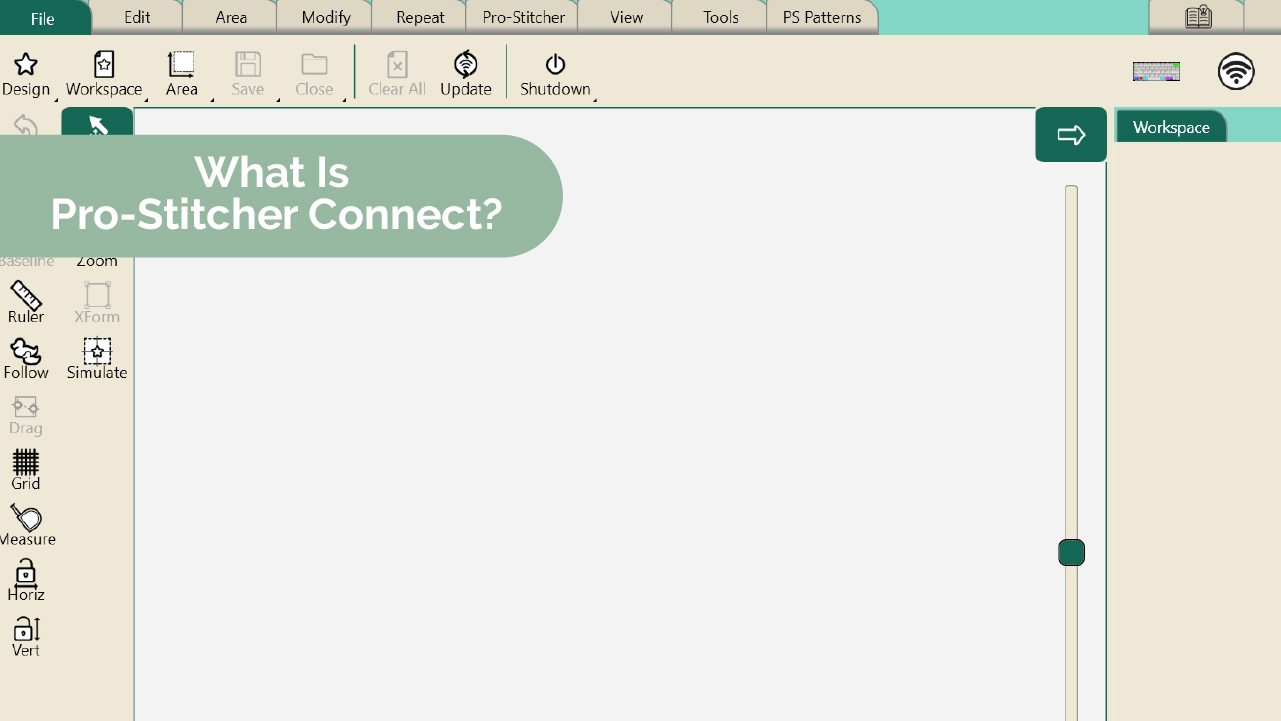Click the on-screen keyboard icon
This screenshot has width=1281, height=721.
[1156, 72]
